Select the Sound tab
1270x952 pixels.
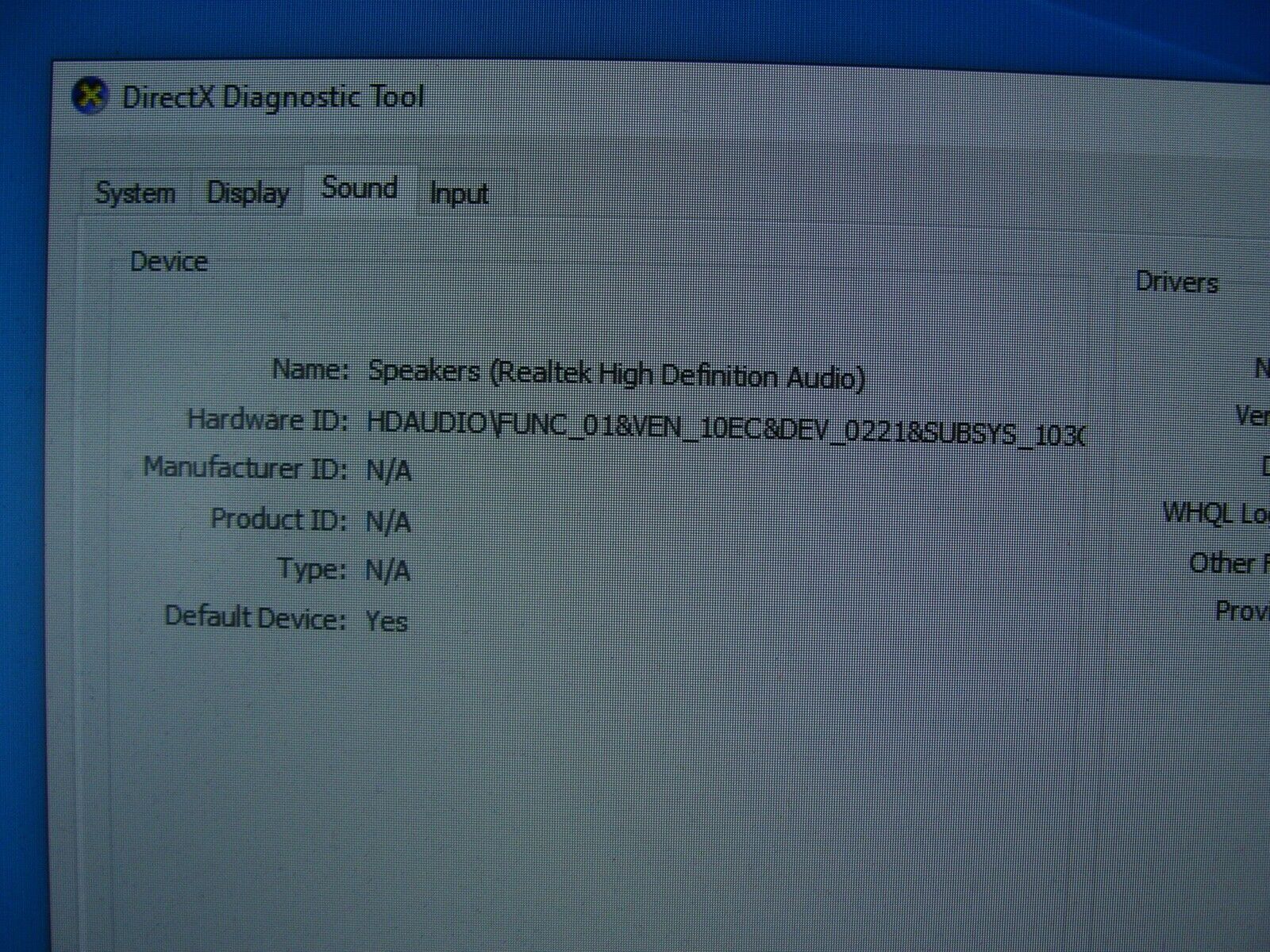[x=360, y=190]
